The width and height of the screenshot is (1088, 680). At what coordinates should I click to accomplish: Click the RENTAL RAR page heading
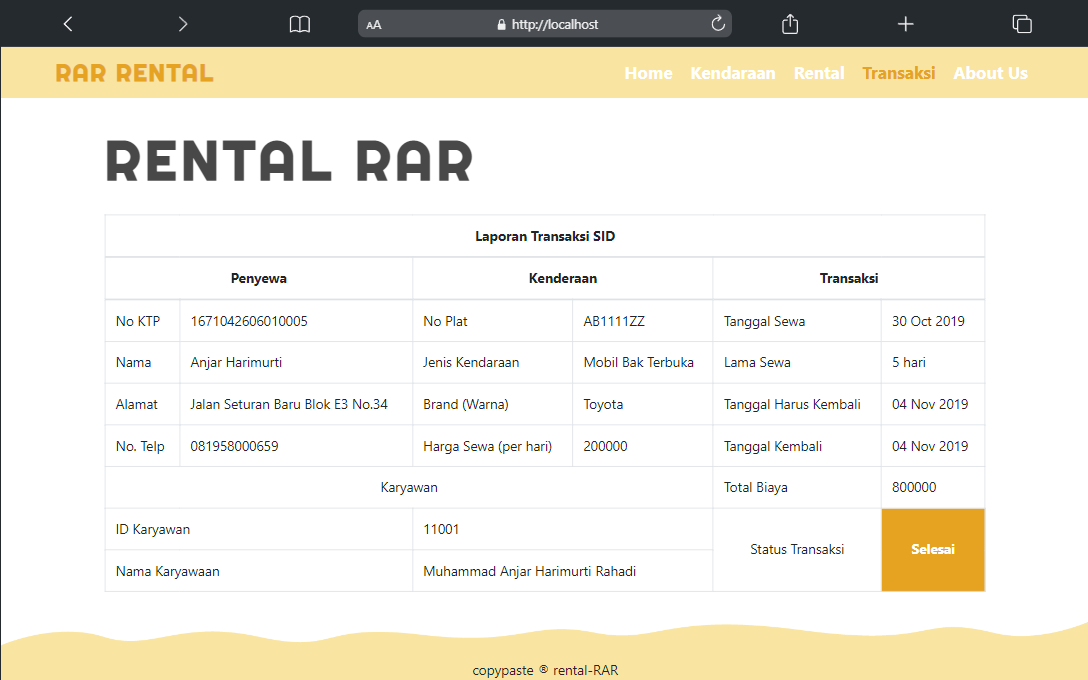coord(289,161)
